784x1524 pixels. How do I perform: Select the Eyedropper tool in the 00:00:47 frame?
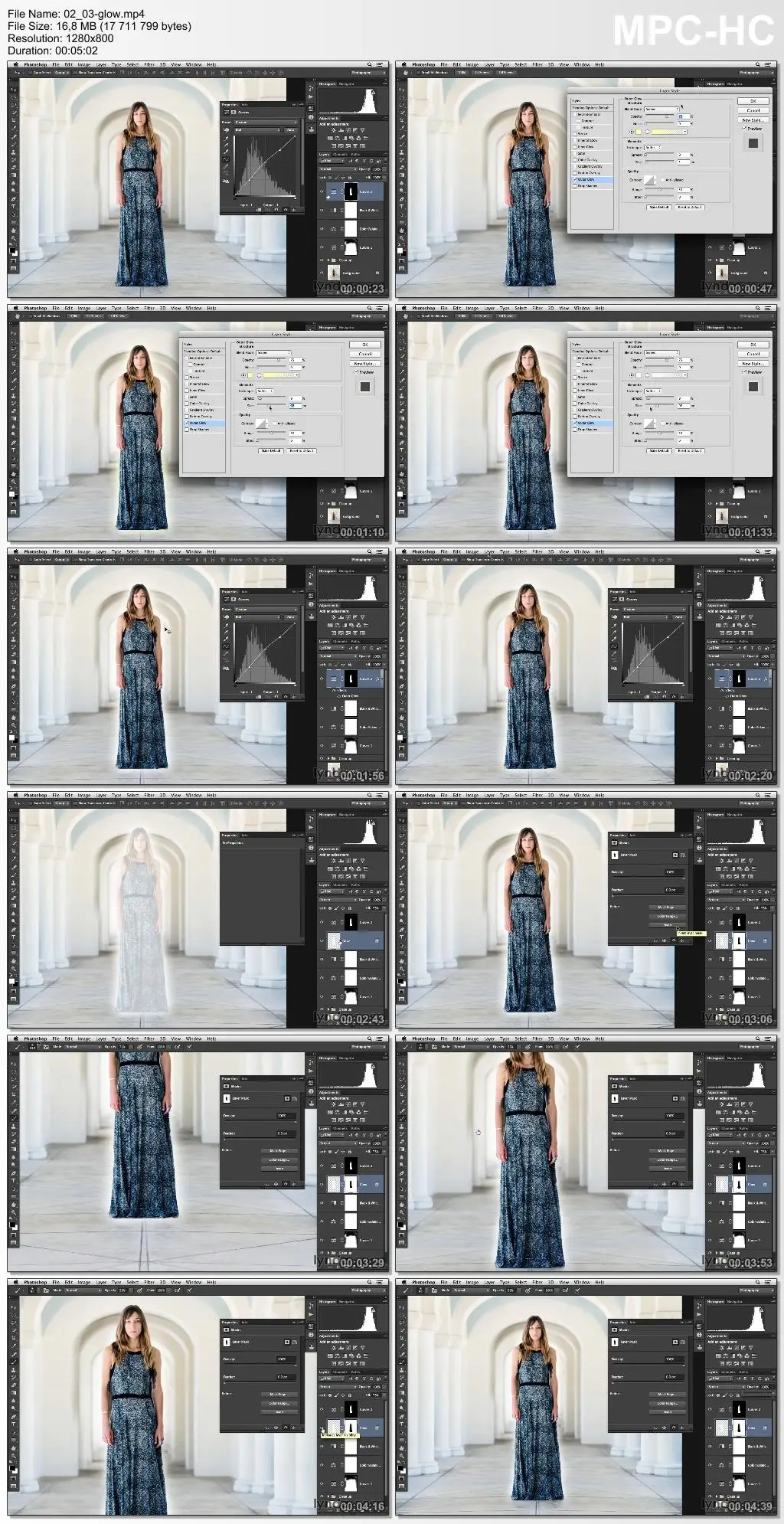coord(402,128)
